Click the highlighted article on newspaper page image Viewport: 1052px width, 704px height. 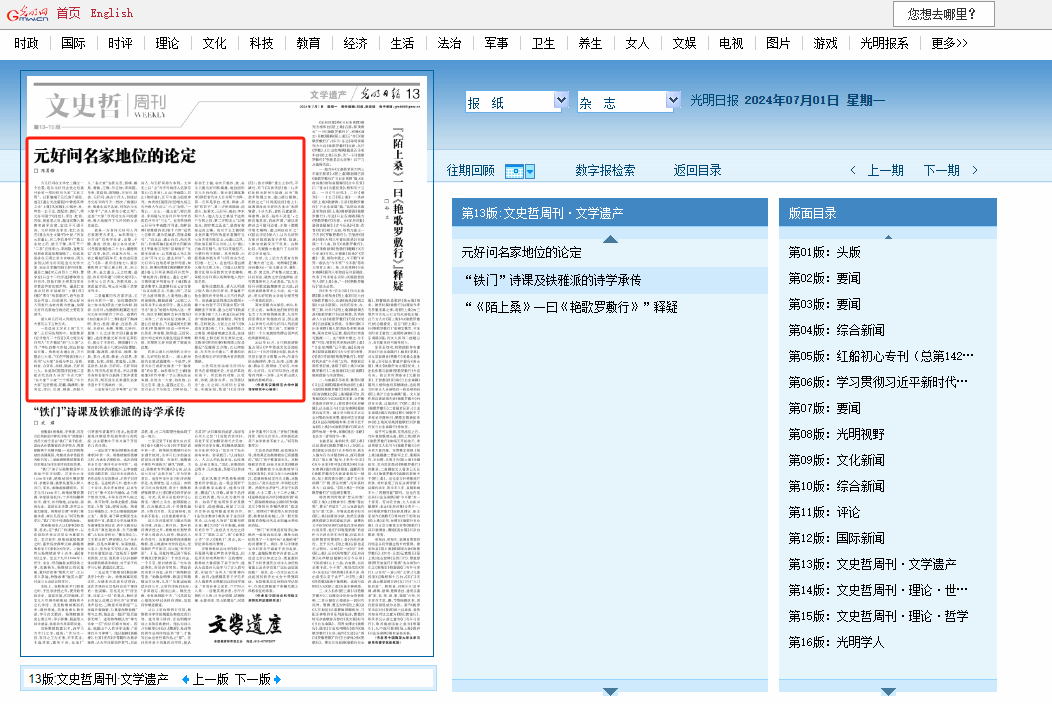164,268
